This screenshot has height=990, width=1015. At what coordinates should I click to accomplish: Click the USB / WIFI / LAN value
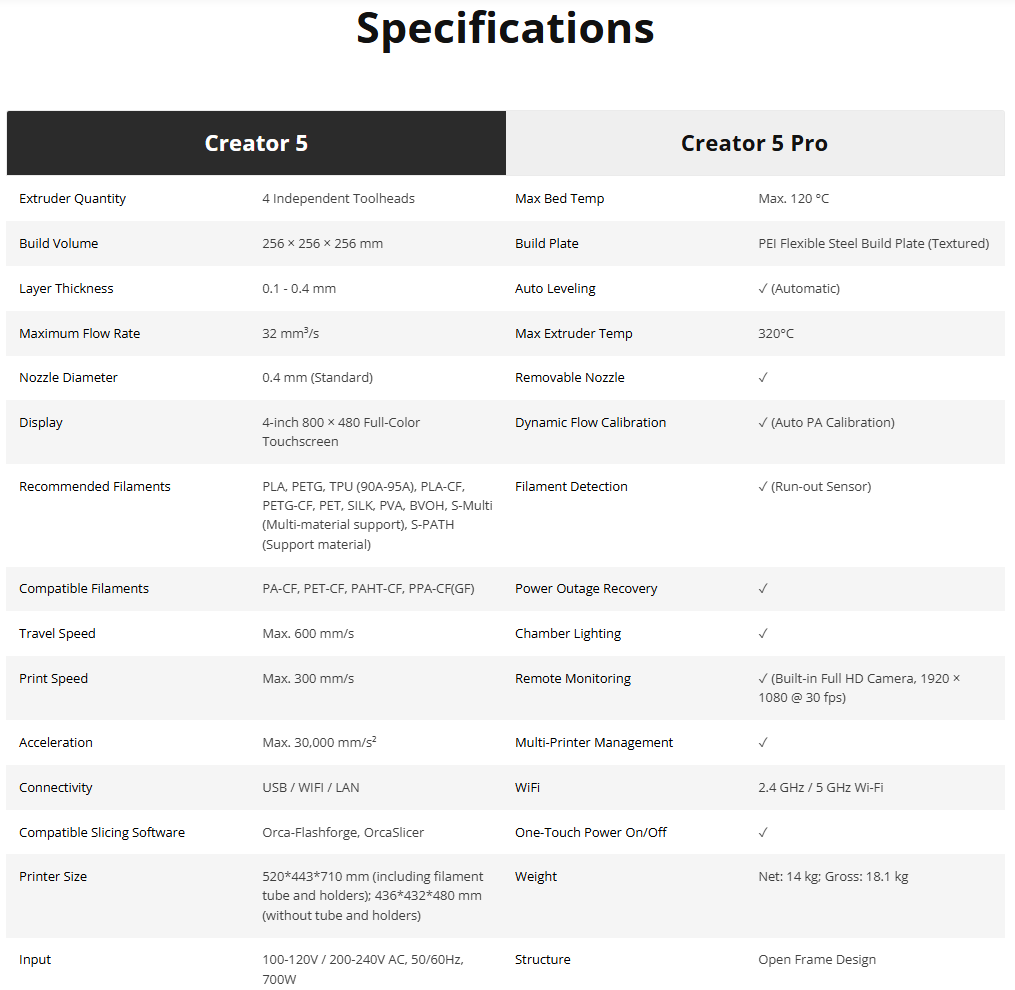pos(310,788)
